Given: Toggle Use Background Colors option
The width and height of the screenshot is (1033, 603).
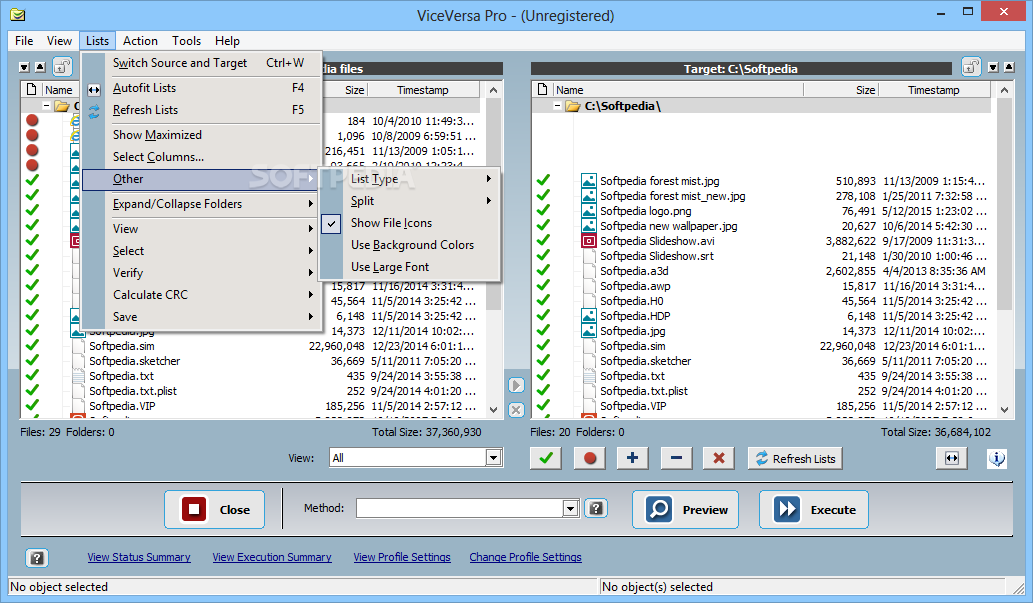Looking at the screenshot, I should [x=410, y=244].
